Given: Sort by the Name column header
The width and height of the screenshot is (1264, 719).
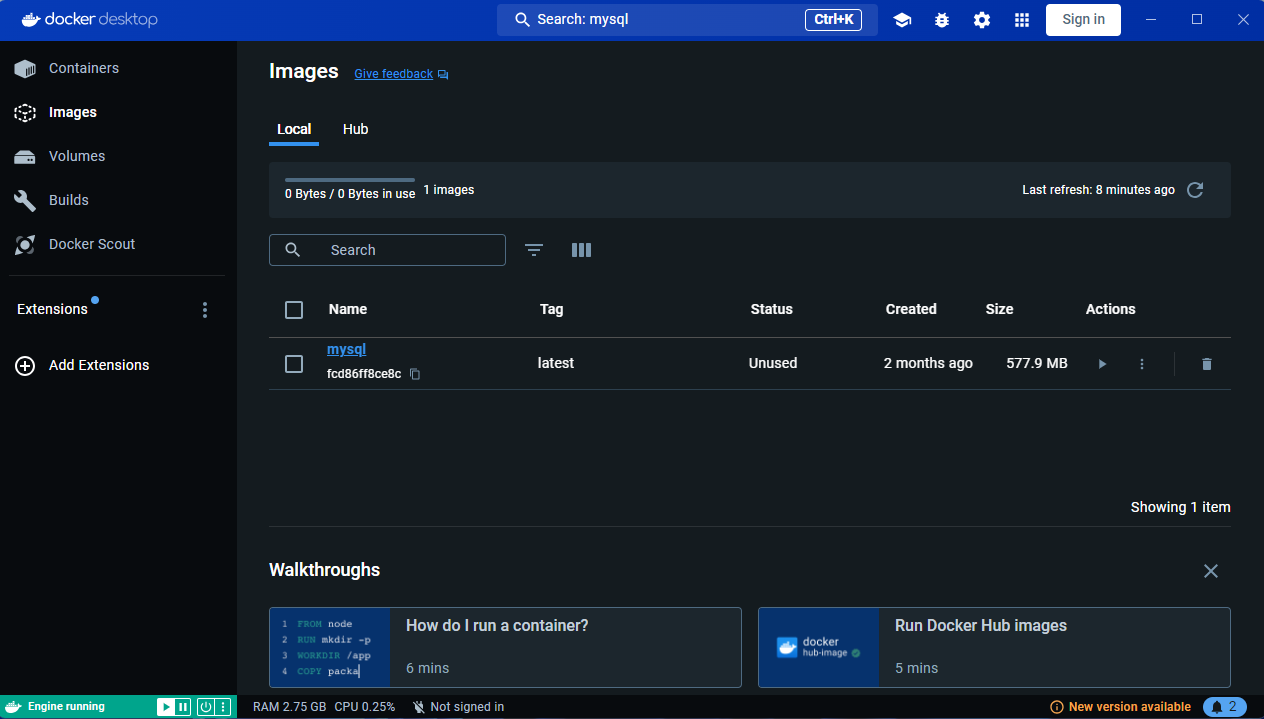Looking at the screenshot, I should (348, 309).
